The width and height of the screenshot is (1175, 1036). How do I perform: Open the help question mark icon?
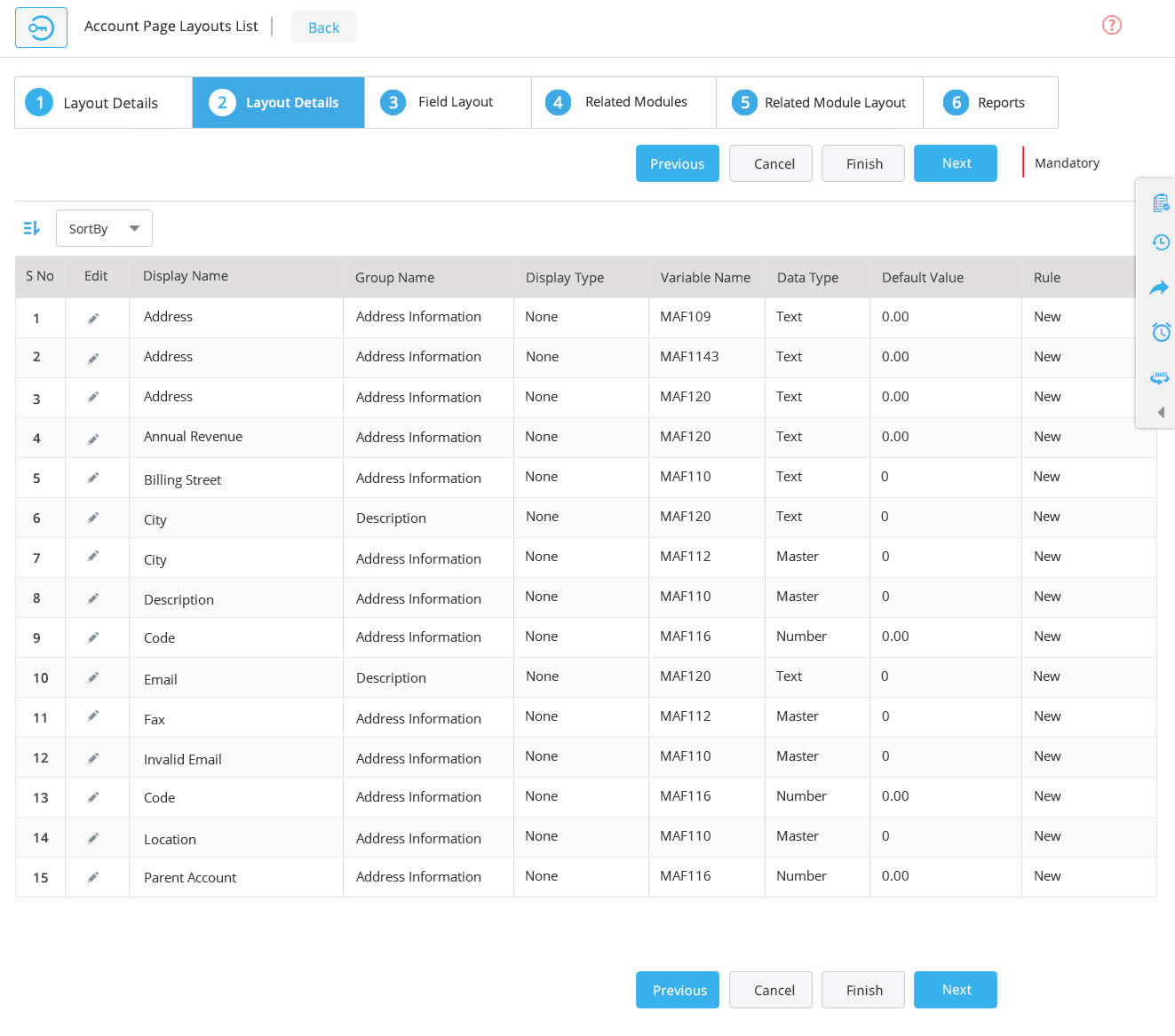[x=1112, y=25]
